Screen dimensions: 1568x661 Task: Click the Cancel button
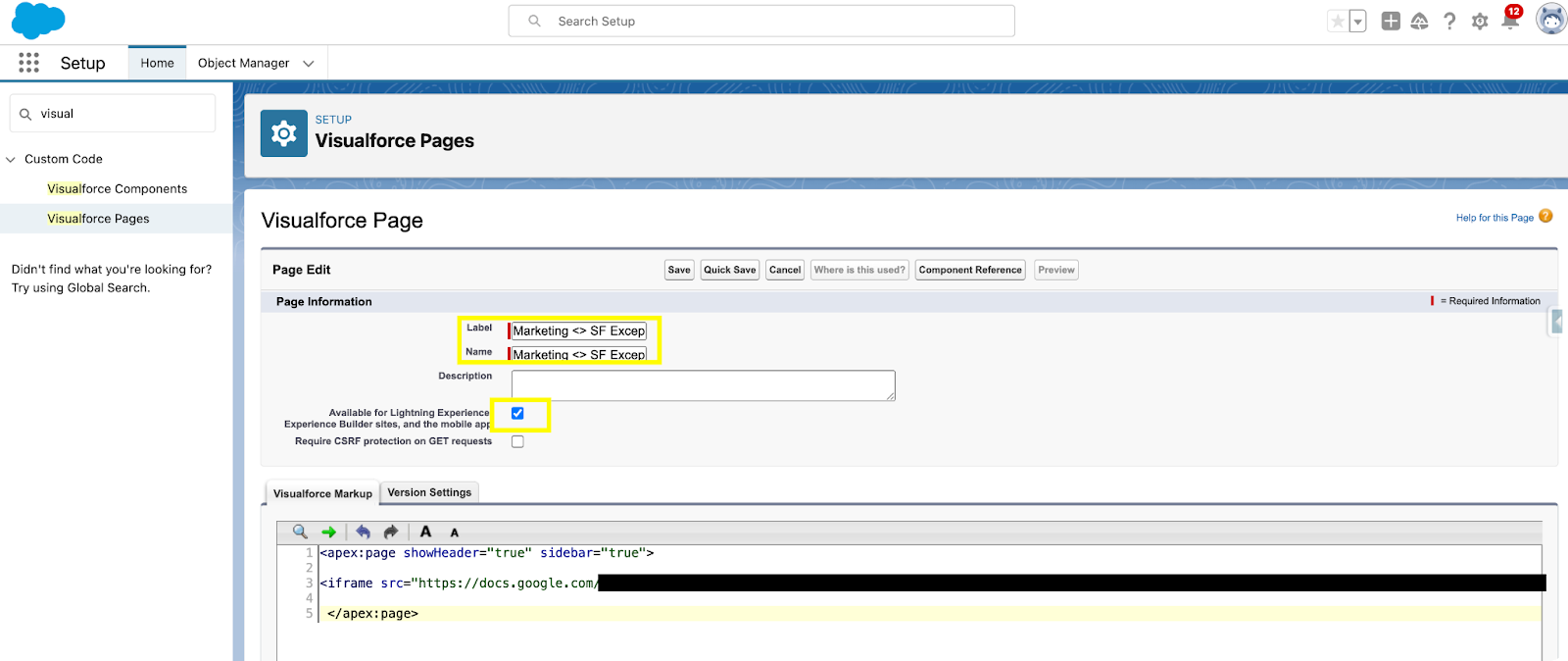pyautogui.click(x=785, y=270)
